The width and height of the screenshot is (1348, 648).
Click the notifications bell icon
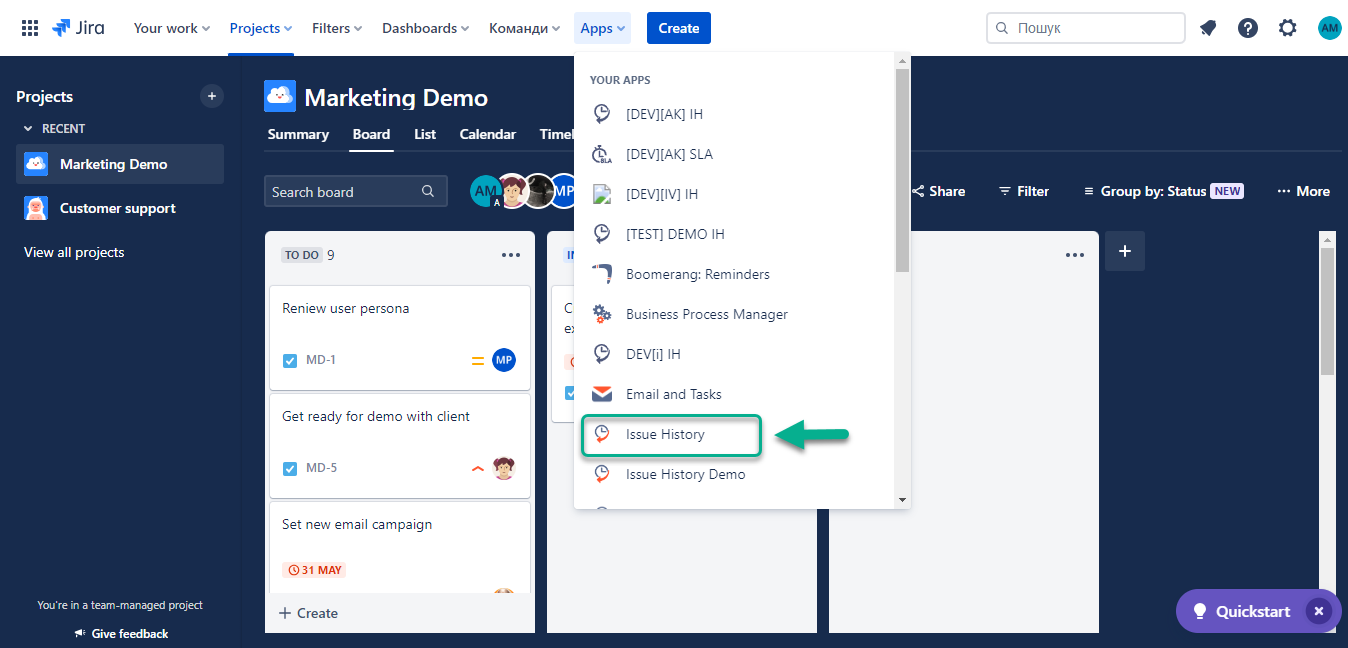1208,28
